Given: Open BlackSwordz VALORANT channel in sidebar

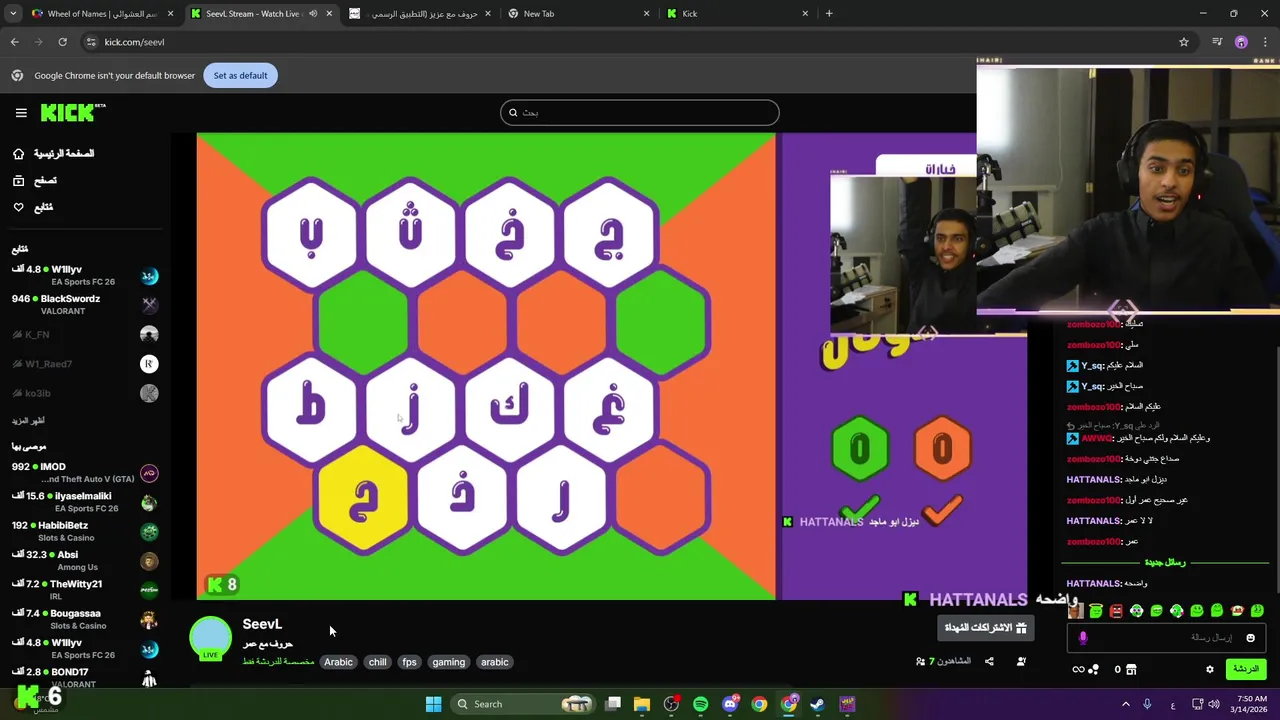Looking at the screenshot, I should (85, 305).
